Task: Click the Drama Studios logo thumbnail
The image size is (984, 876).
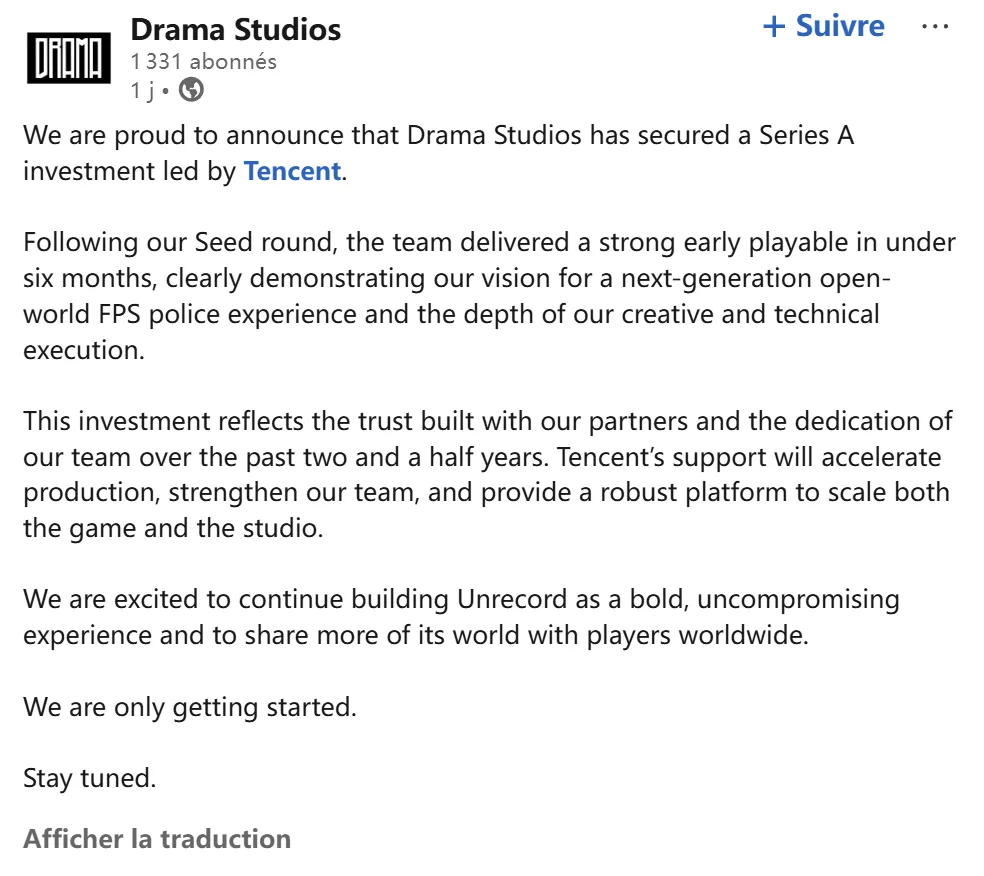Action: pos(68,60)
